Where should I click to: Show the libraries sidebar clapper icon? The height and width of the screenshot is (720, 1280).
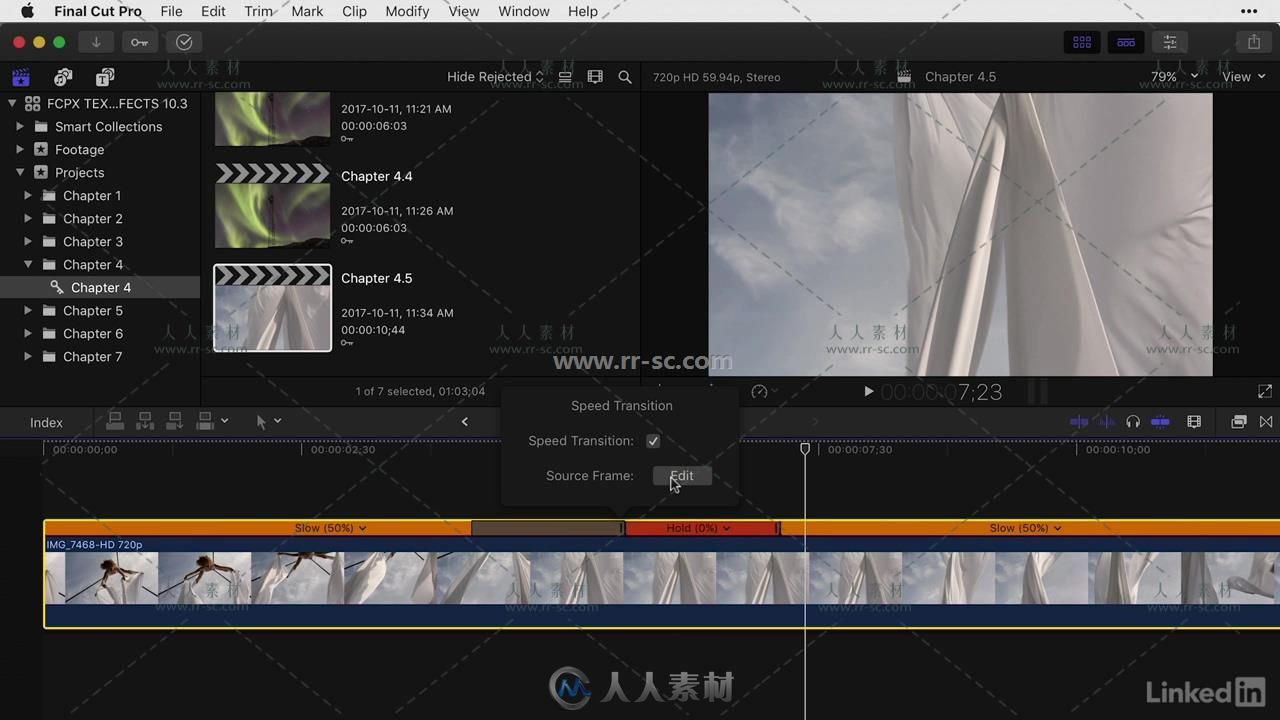[21, 77]
